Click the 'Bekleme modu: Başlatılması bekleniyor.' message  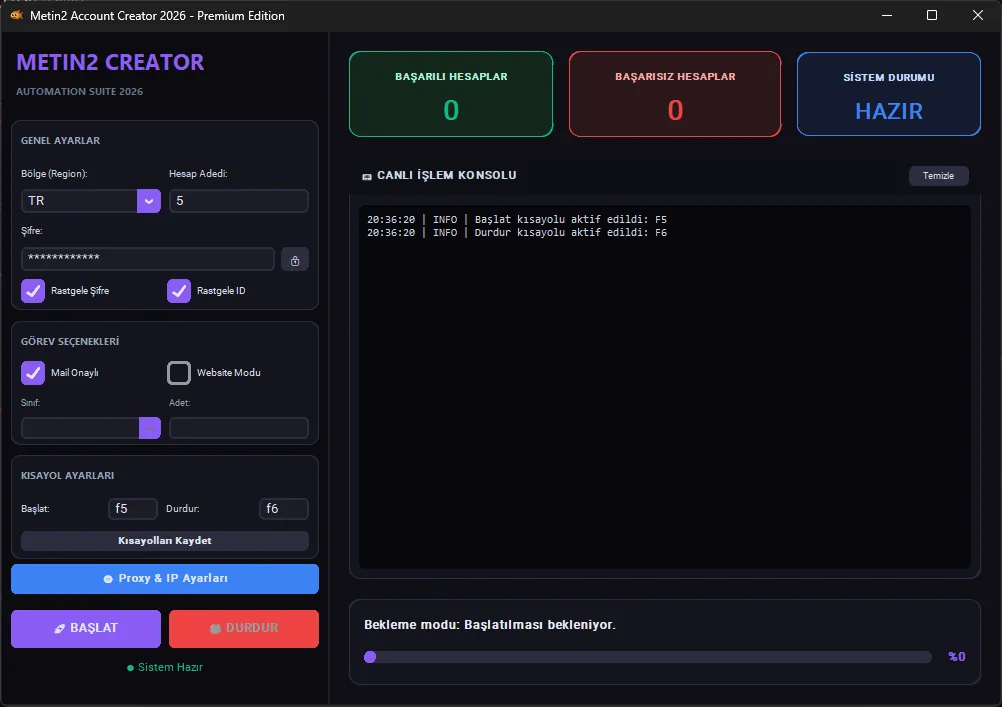tap(490, 625)
